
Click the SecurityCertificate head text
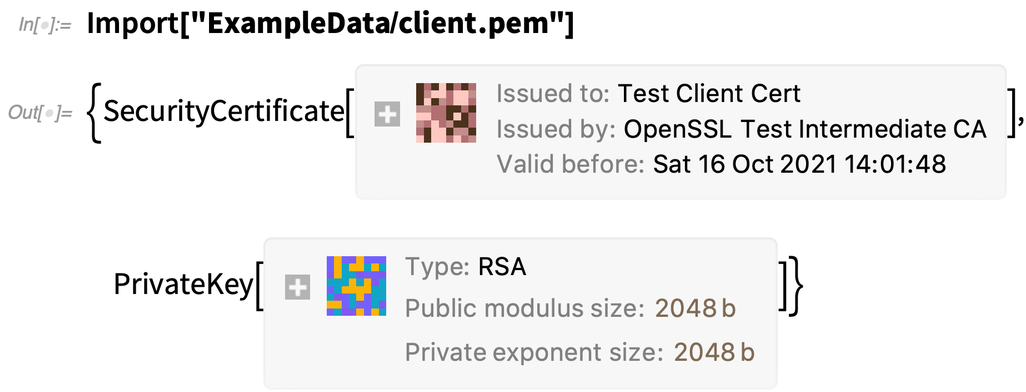[224, 112]
